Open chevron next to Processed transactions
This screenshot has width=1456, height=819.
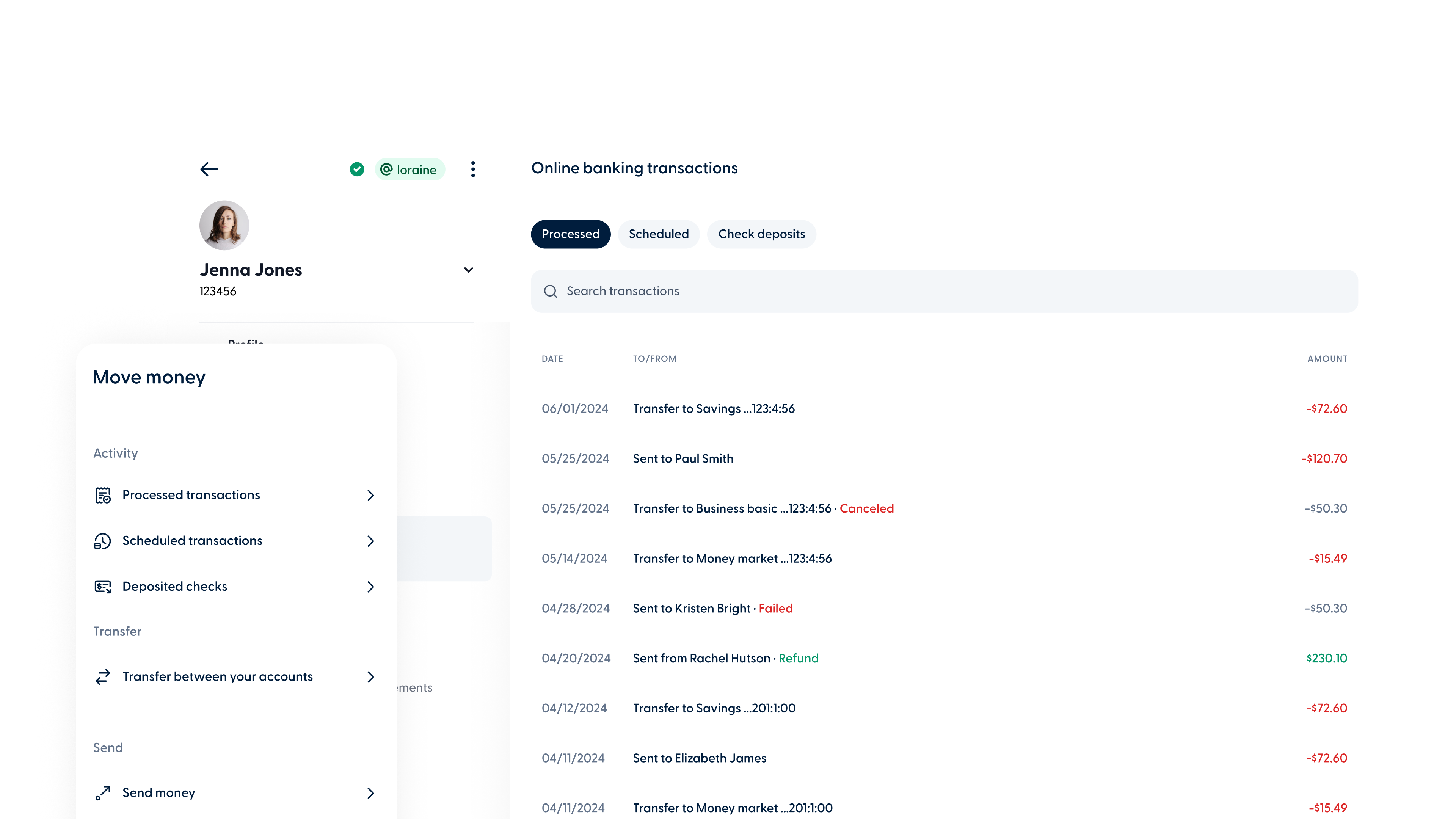(x=370, y=495)
